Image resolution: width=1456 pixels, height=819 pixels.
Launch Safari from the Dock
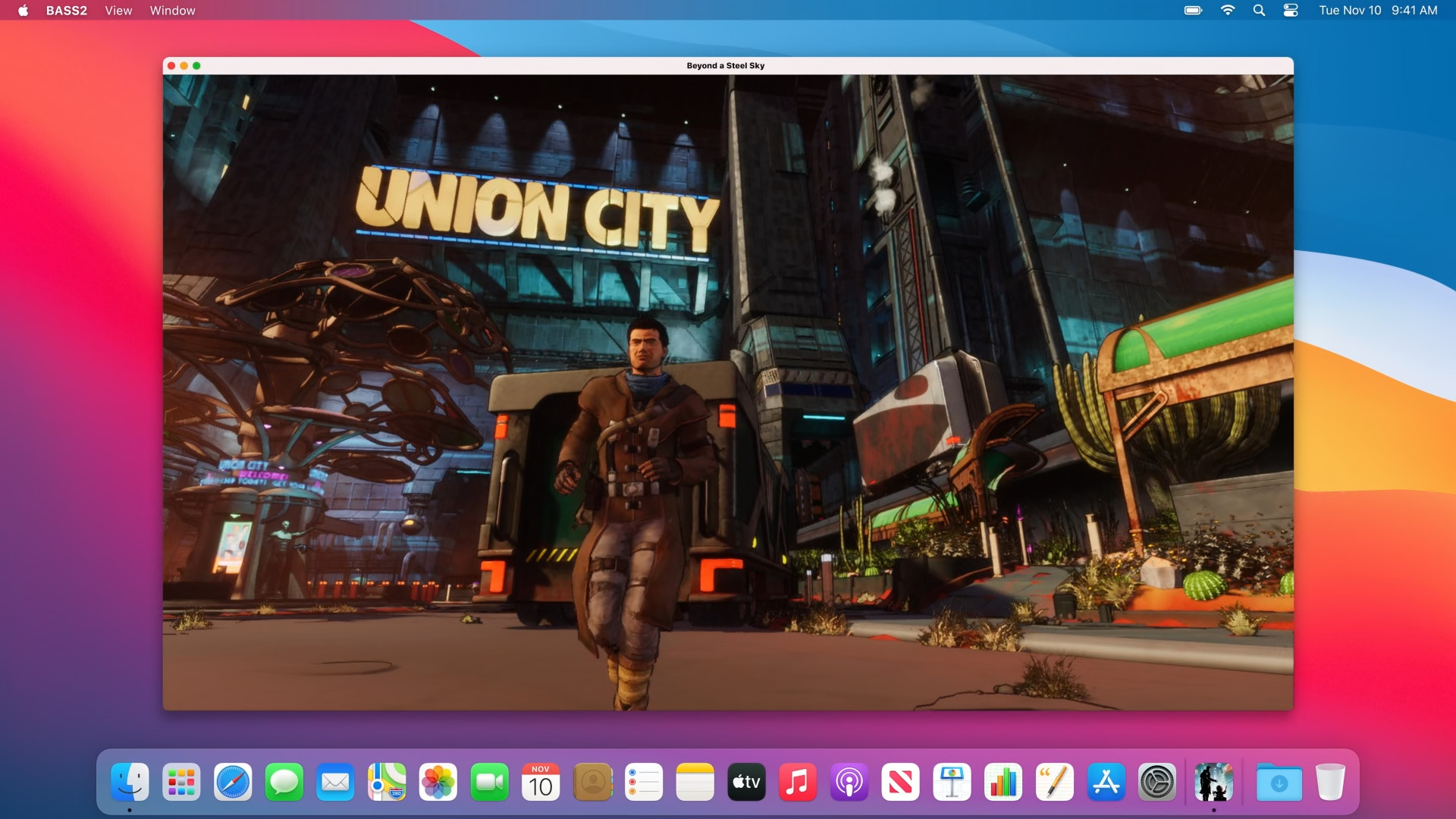233,782
